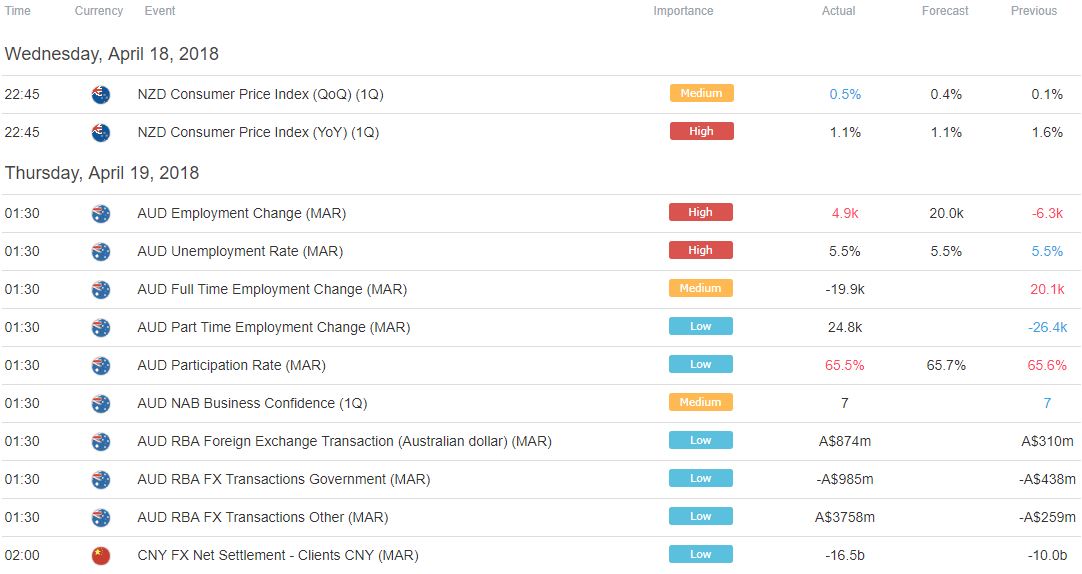
Task: Click the Medium badge for NAB Business Confidence
Action: 700,402
